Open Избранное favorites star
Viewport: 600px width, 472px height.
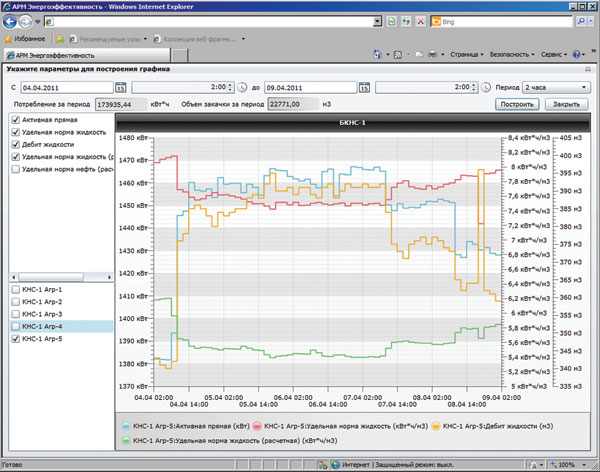(24, 39)
